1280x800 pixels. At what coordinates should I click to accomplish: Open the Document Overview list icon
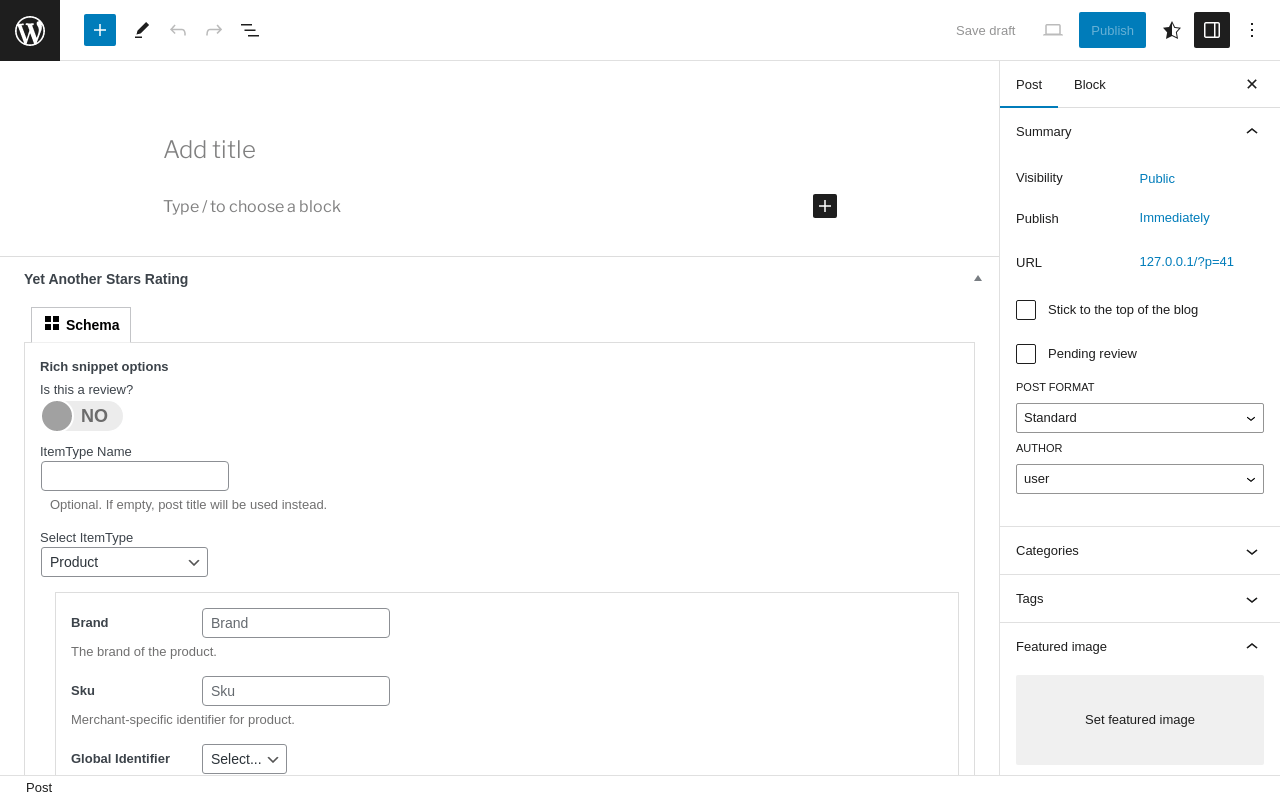[250, 30]
